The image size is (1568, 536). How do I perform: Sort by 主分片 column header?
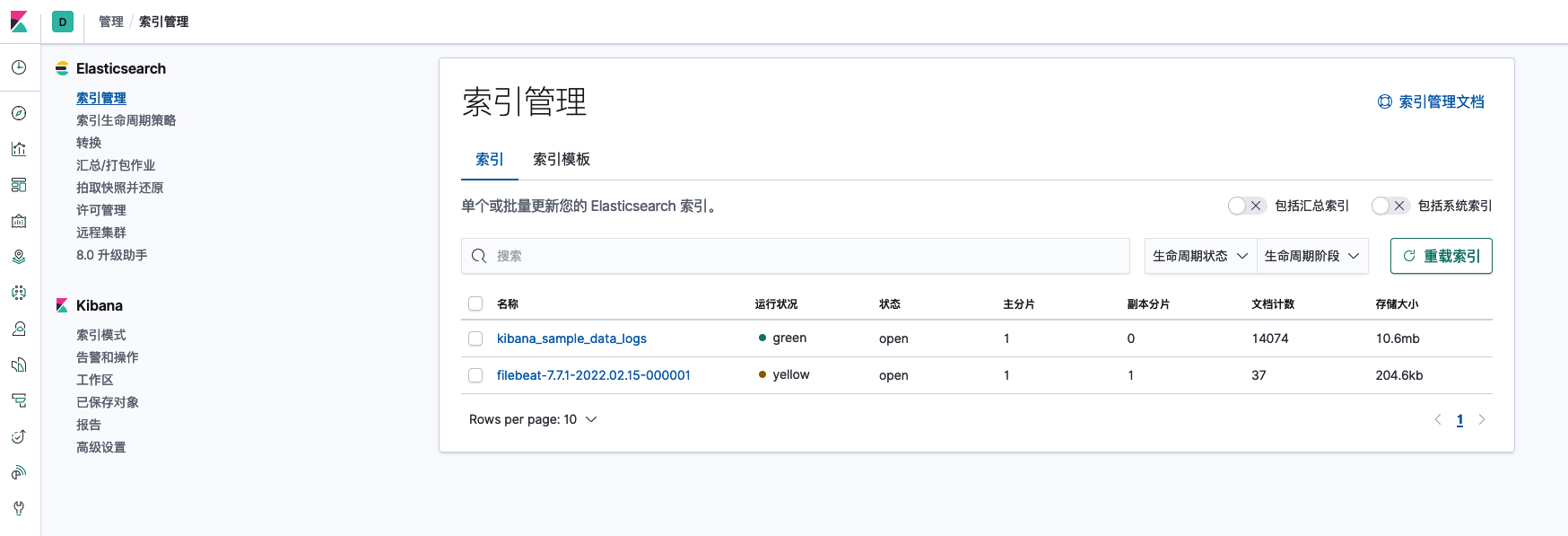click(x=1019, y=304)
